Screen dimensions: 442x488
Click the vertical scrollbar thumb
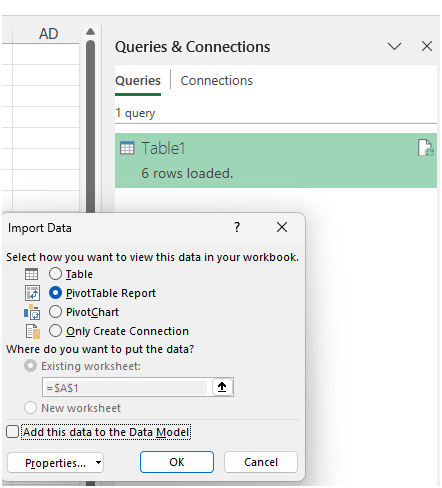coord(90,127)
